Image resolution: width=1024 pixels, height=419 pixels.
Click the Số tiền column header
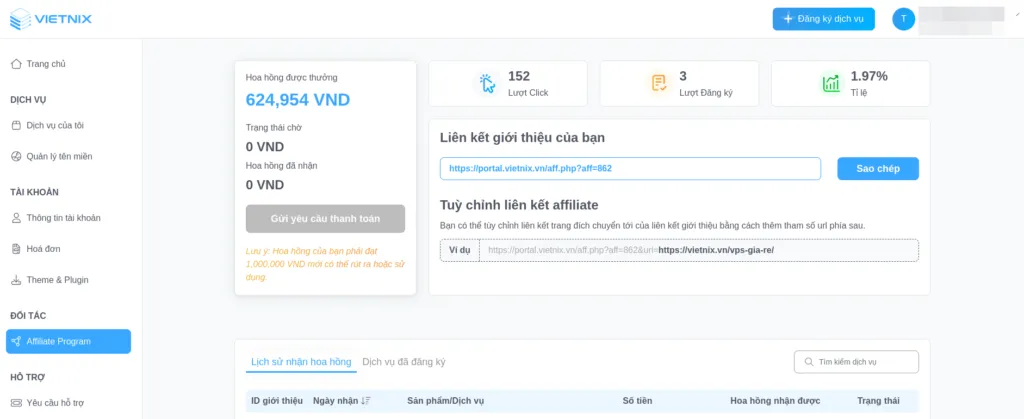pyautogui.click(x=637, y=401)
